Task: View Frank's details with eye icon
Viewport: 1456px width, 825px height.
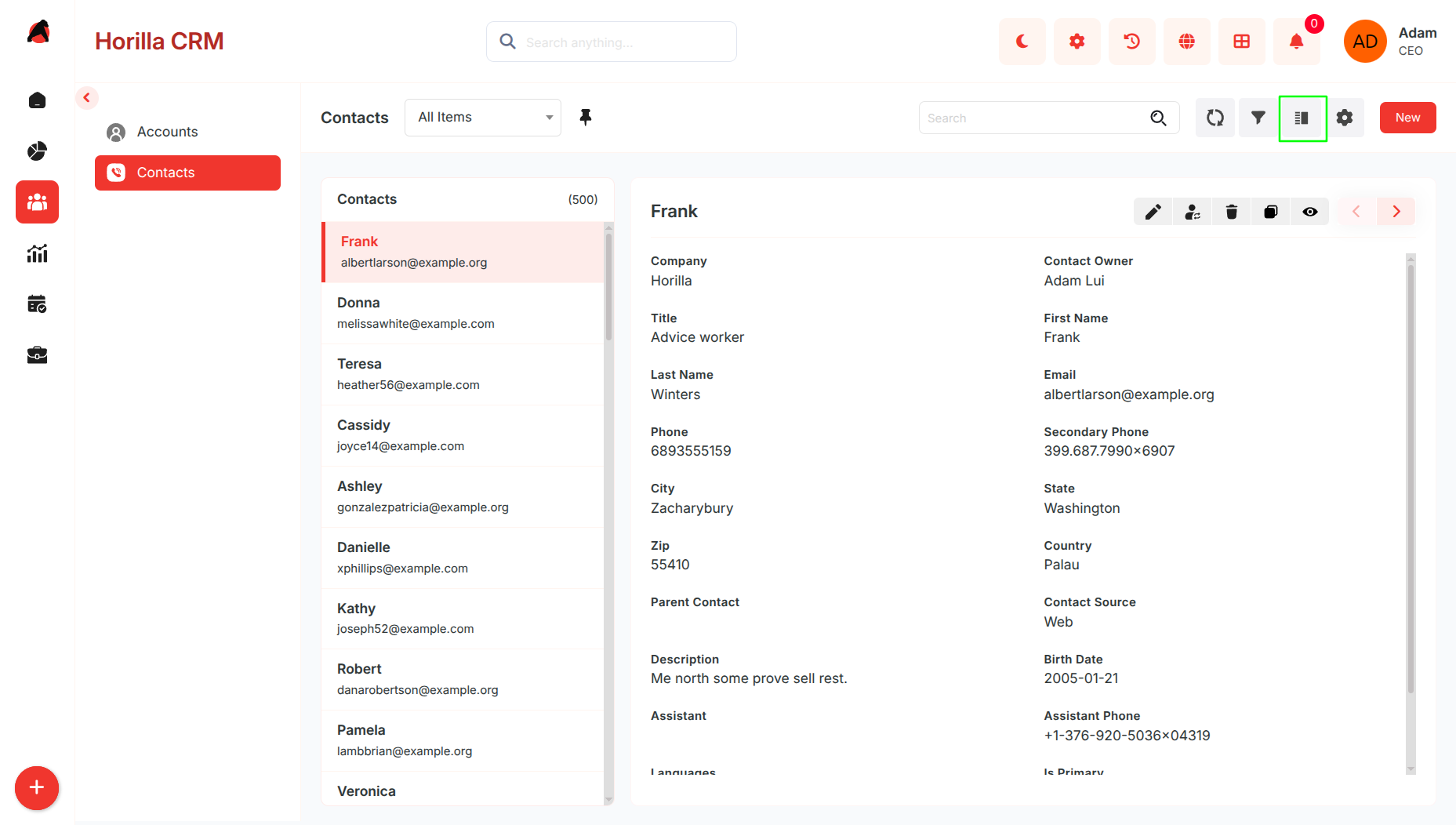Action: point(1309,212)
